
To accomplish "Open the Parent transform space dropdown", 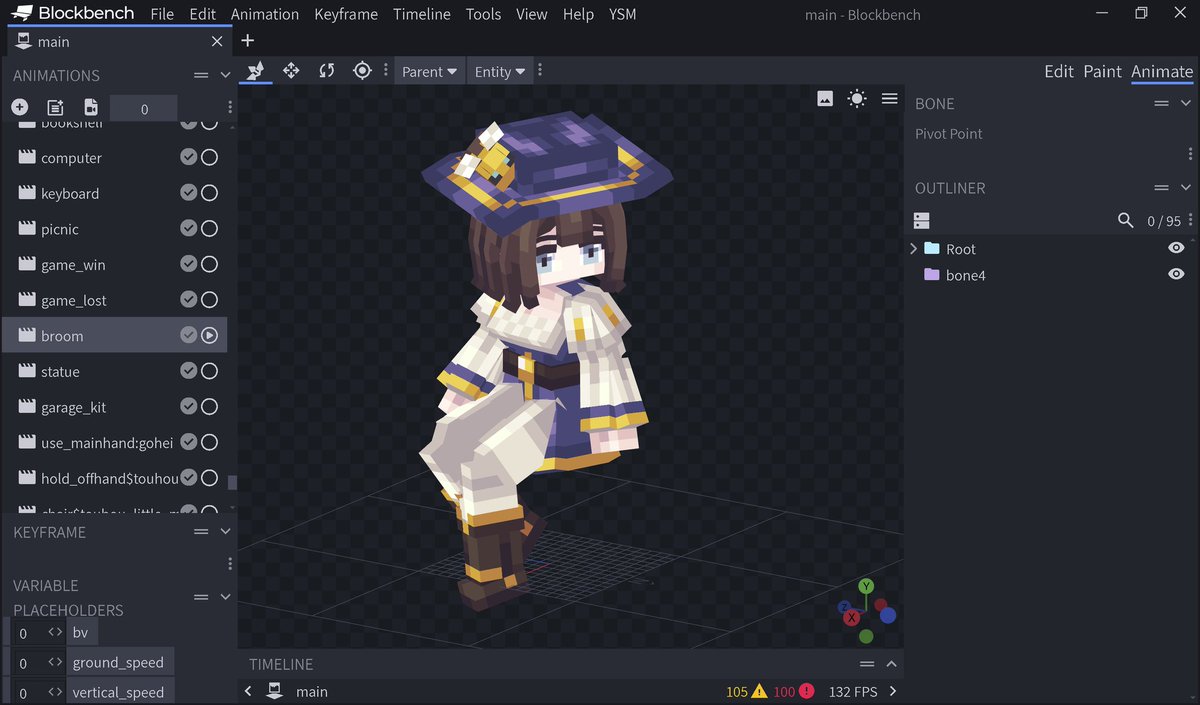I will pyautogui.click(x=430, y=71).
